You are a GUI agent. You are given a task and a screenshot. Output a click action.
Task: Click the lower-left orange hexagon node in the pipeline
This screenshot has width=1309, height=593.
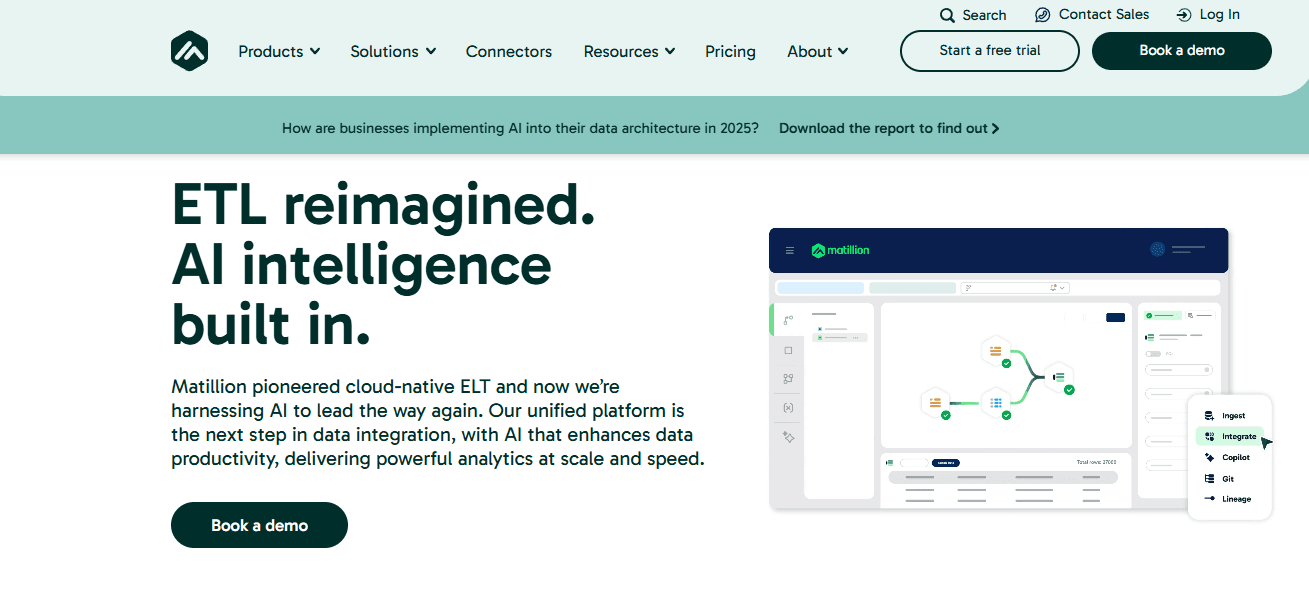point(935,403)
